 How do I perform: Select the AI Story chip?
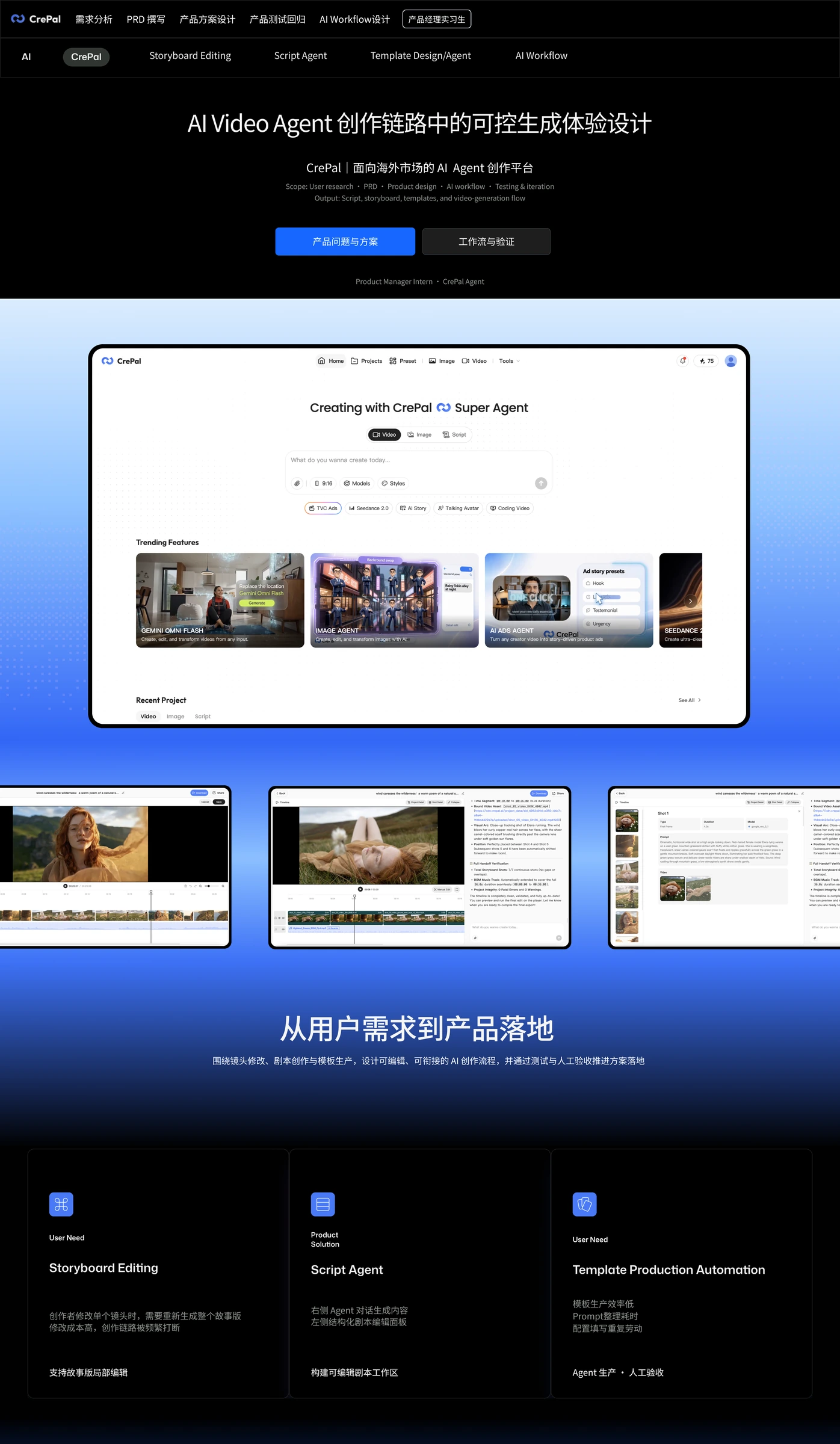[x=413, y=508]
